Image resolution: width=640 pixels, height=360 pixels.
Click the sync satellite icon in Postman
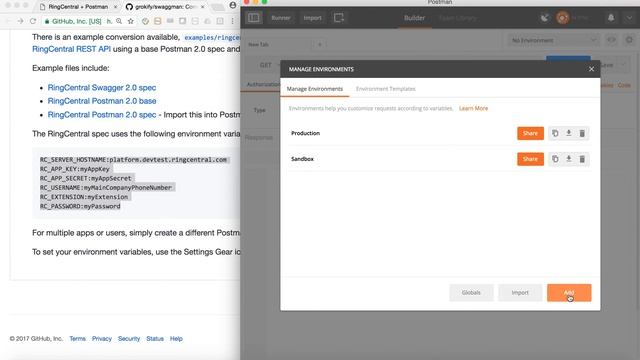pos(544,18)
